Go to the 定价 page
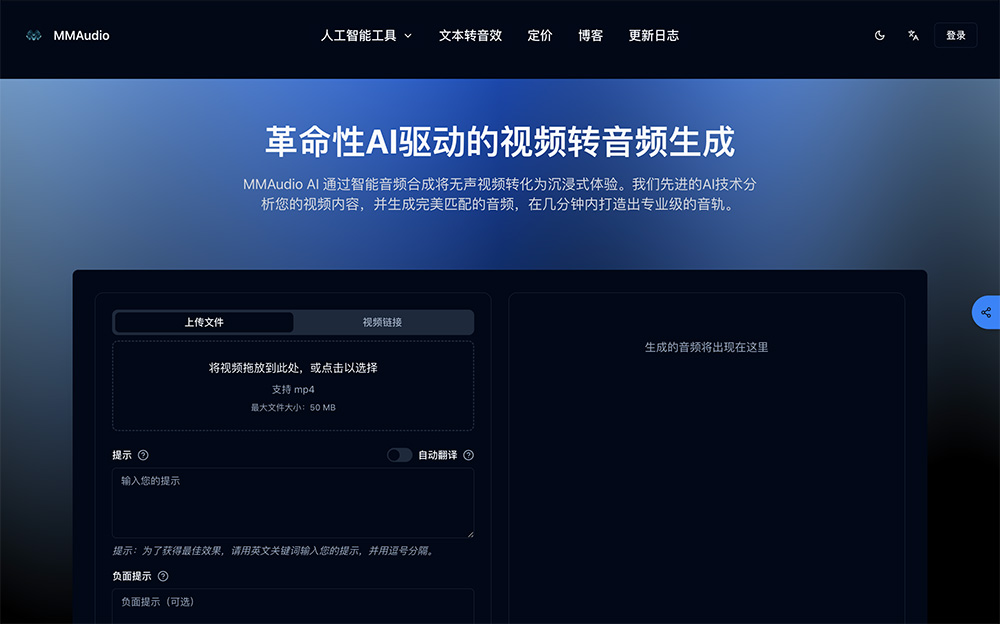This screenshot has width=1000, height=624. coord(540,36)
